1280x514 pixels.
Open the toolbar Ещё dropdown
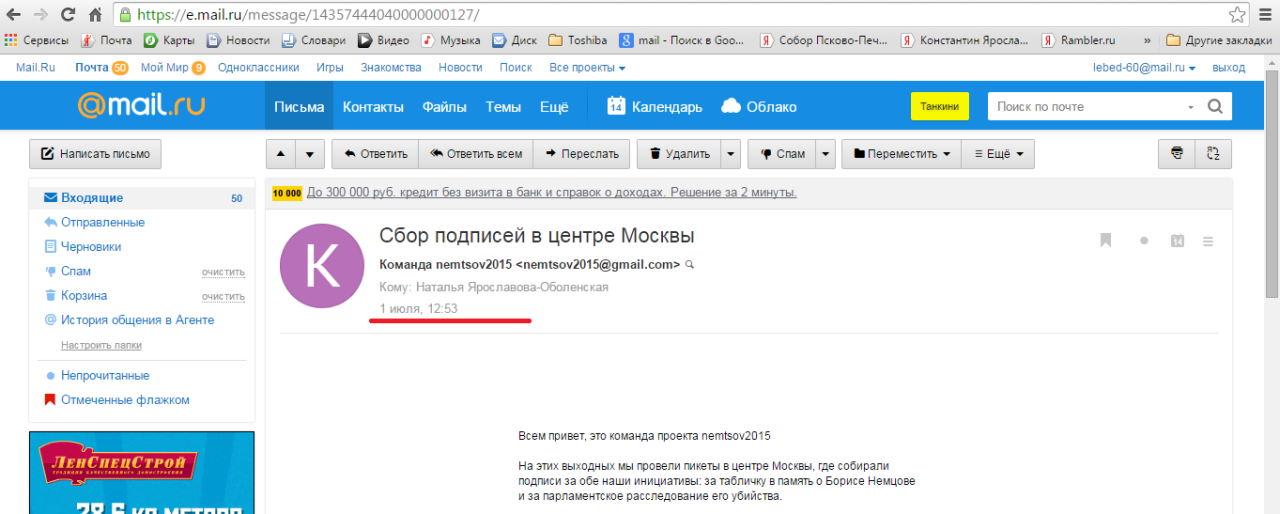998,154
